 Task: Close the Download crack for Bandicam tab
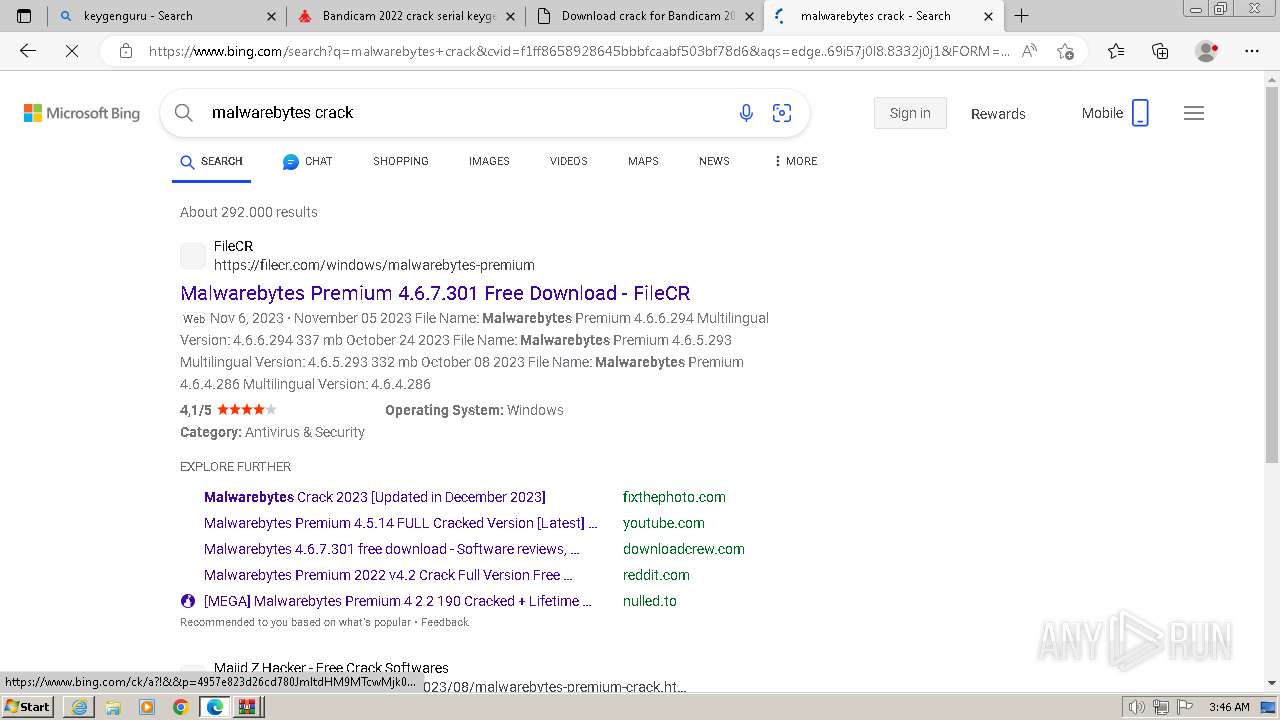pos(749,16)
